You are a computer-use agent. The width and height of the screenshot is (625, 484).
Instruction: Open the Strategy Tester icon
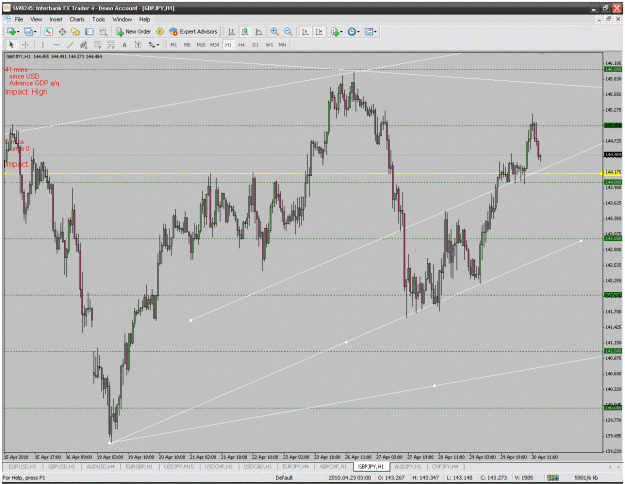pos(103,31)
